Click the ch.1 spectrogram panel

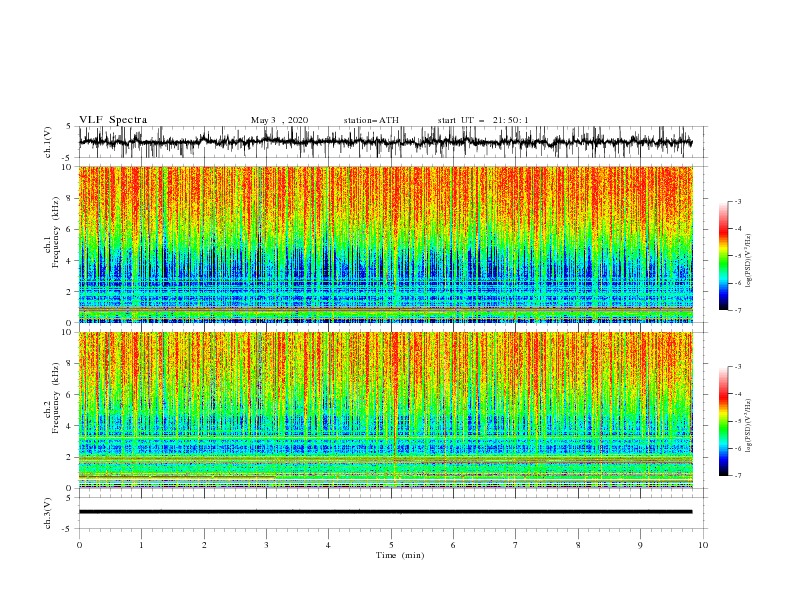[x=385, y=244]
